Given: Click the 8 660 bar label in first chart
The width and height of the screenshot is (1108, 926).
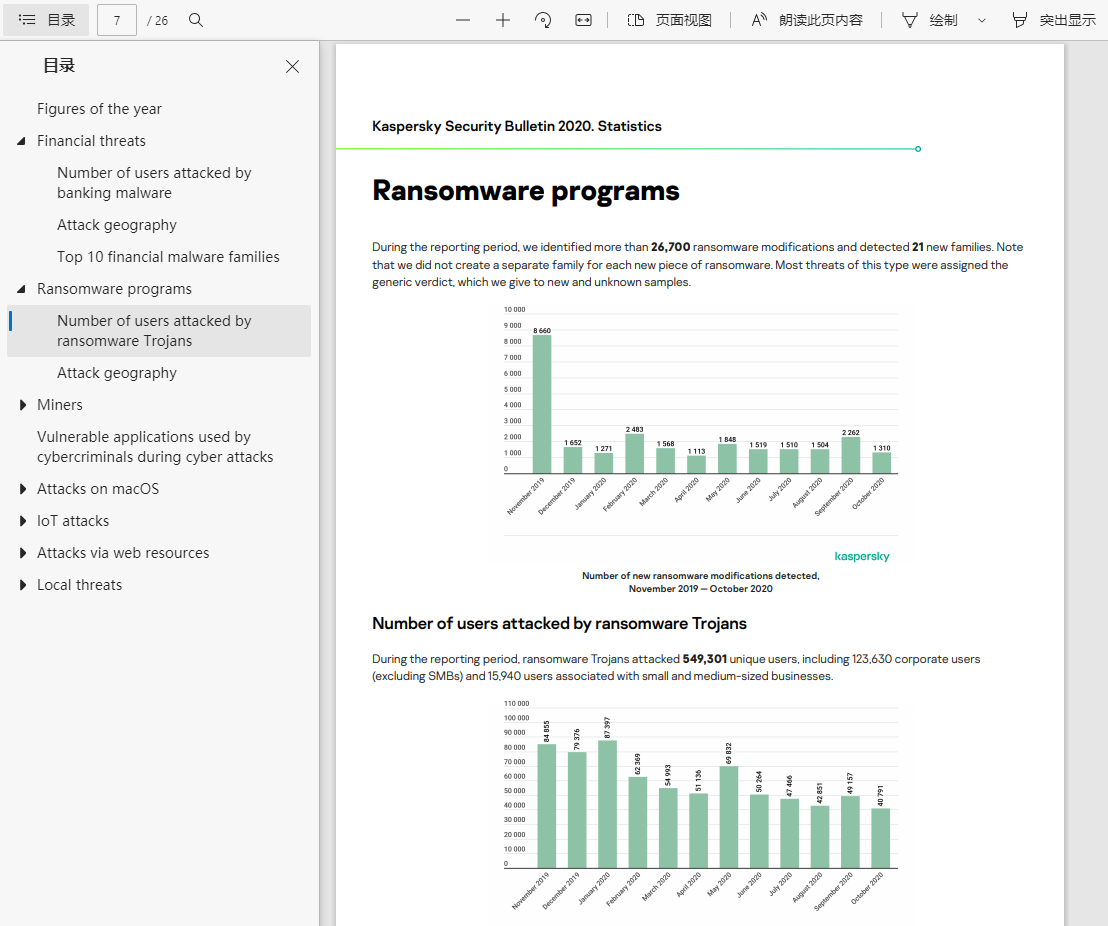Looking at the screenshot, I should coord(542,331).
